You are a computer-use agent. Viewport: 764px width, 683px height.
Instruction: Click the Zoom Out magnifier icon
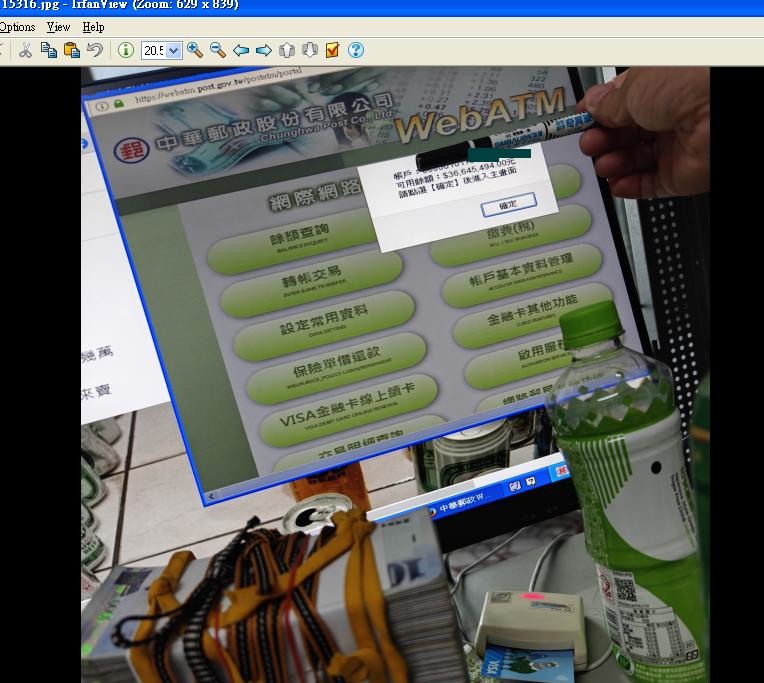[x=218, y=50]
